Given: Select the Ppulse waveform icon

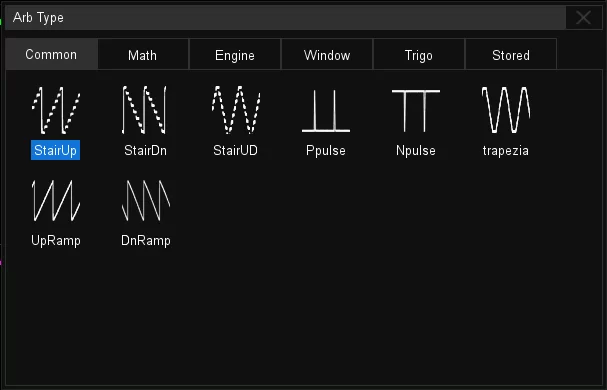Looking at the screenshot, I should (x=326, y=111).
